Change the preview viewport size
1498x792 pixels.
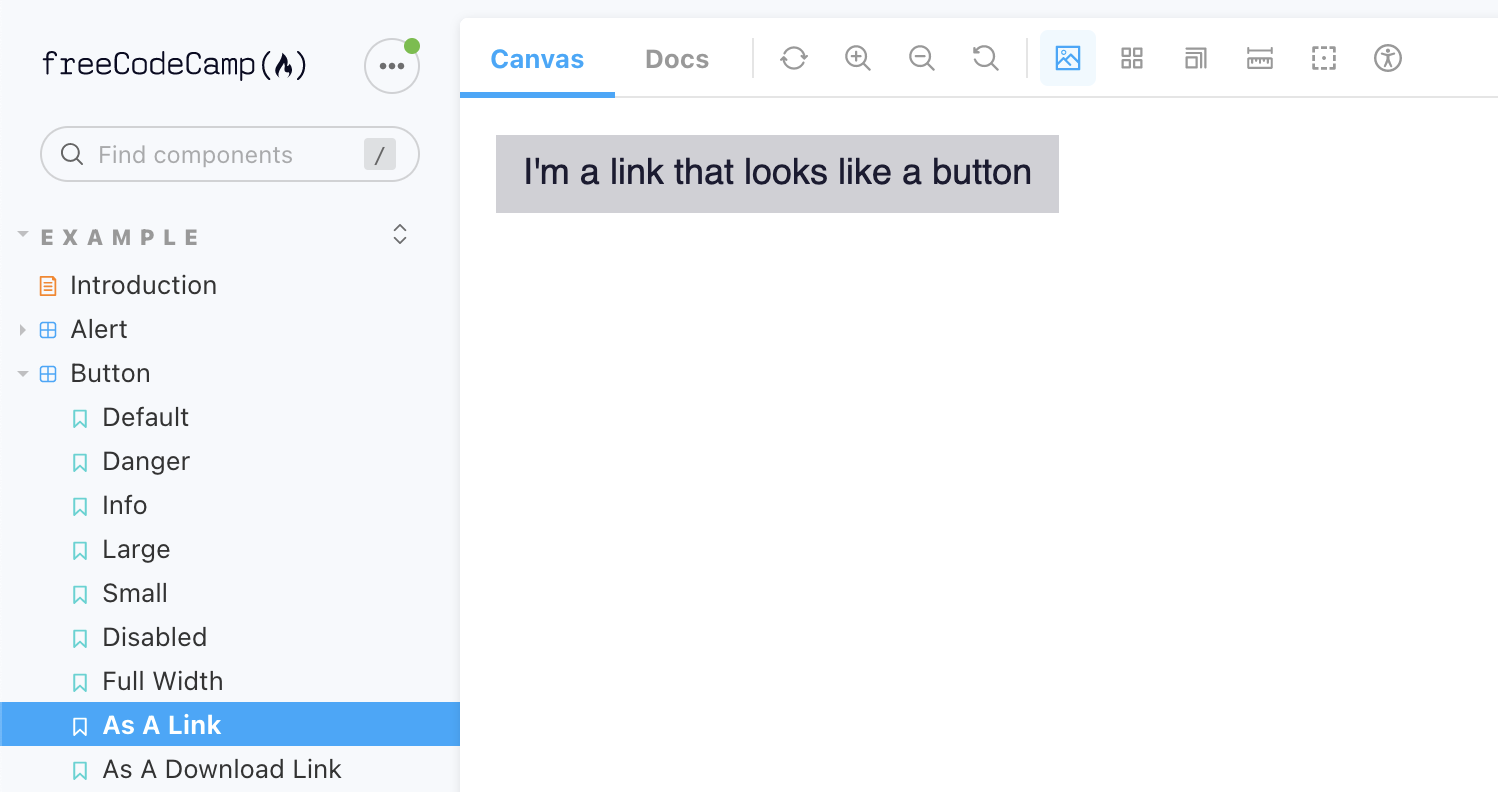(1195, 58)
